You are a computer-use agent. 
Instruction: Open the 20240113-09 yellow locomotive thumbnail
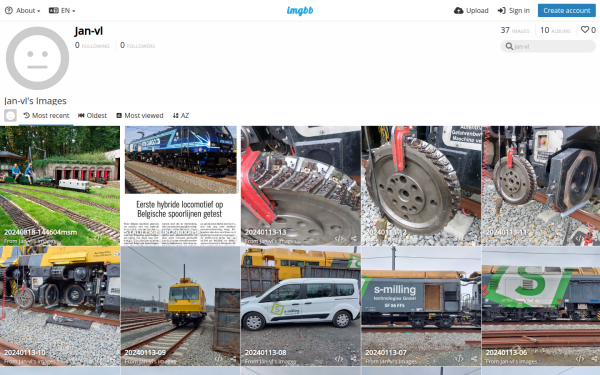180,306
